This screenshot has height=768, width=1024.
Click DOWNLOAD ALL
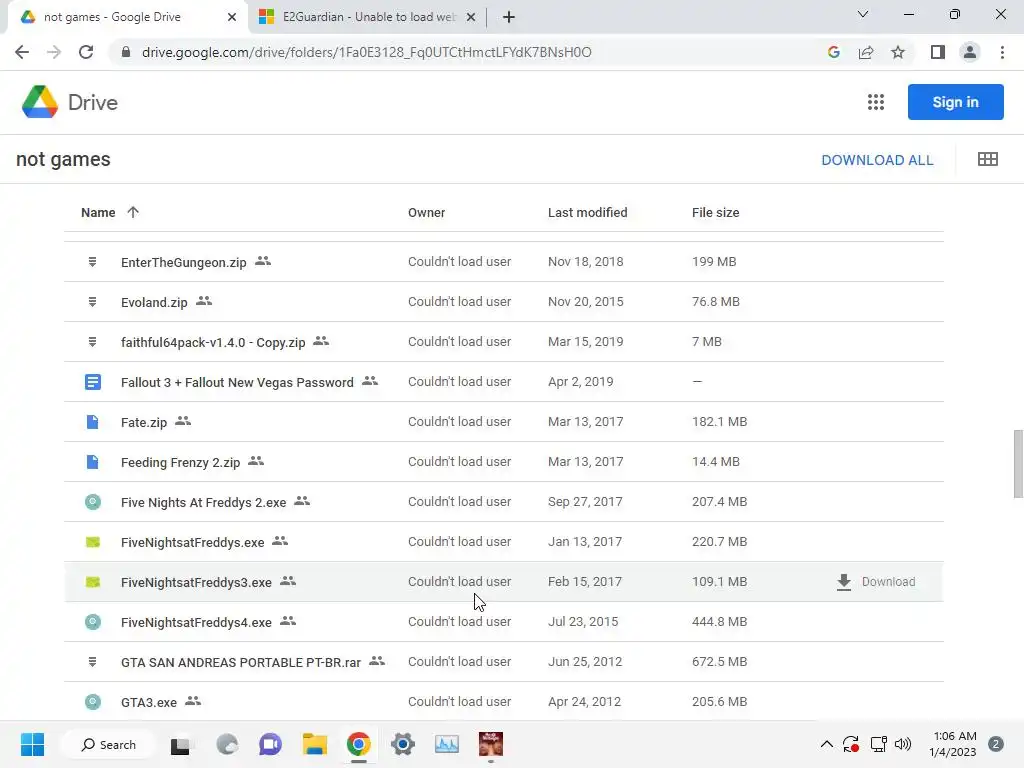click(x=877, y=160)
